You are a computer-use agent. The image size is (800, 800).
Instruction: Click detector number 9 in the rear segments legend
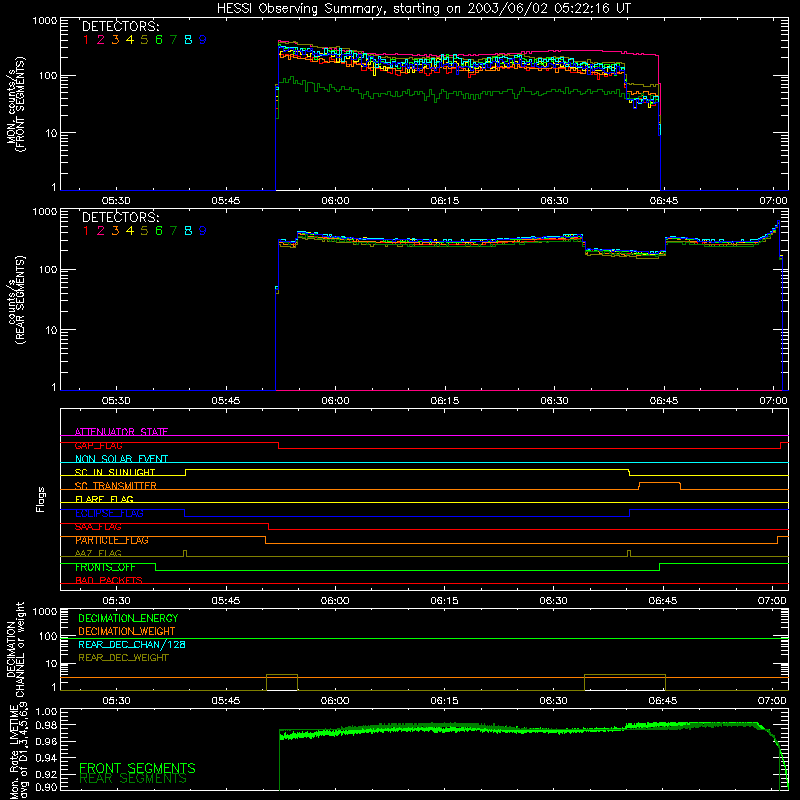(x=203, y=231)
